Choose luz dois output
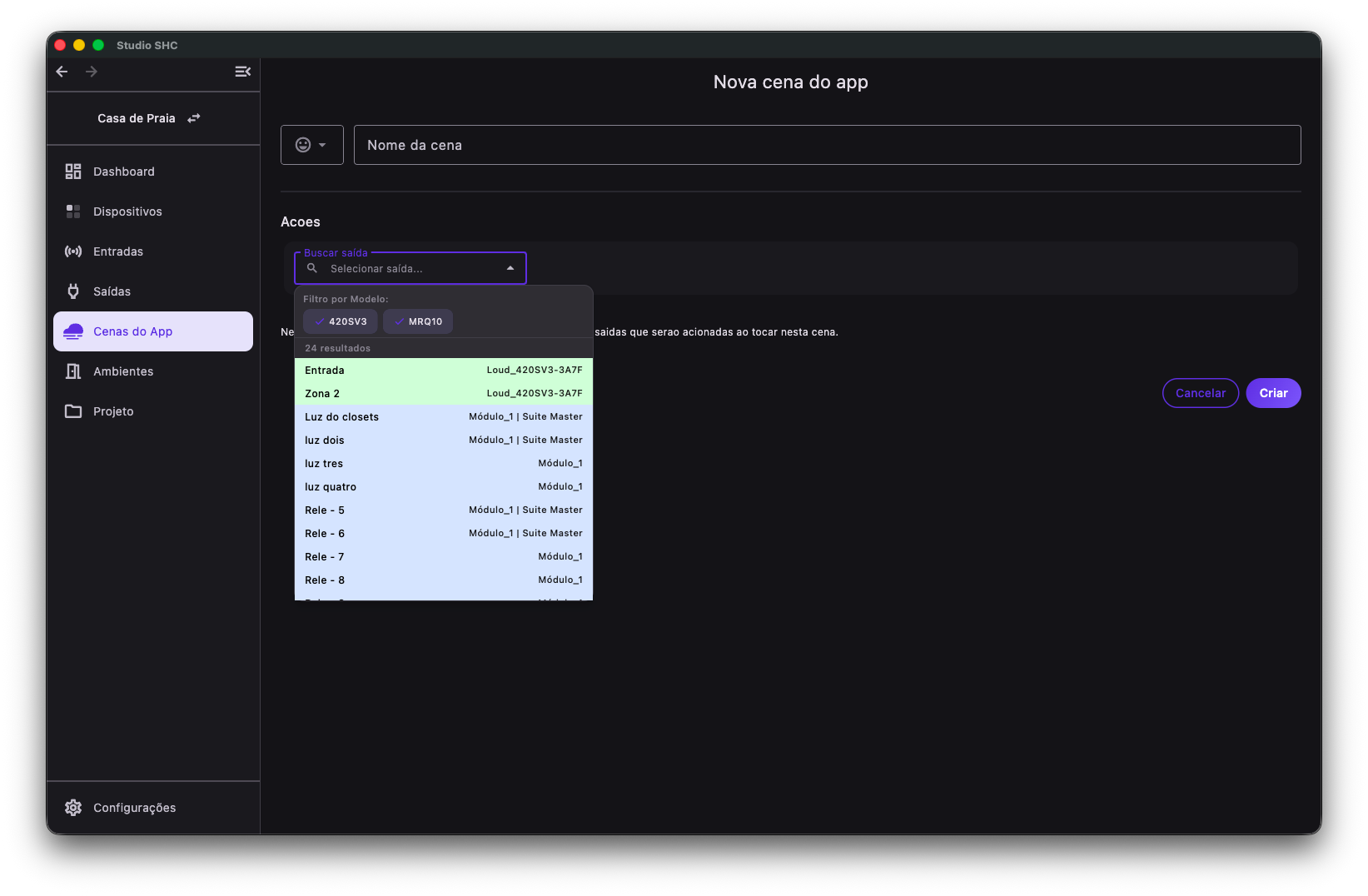Viewport: 1368px width, 896px height. 444,440
